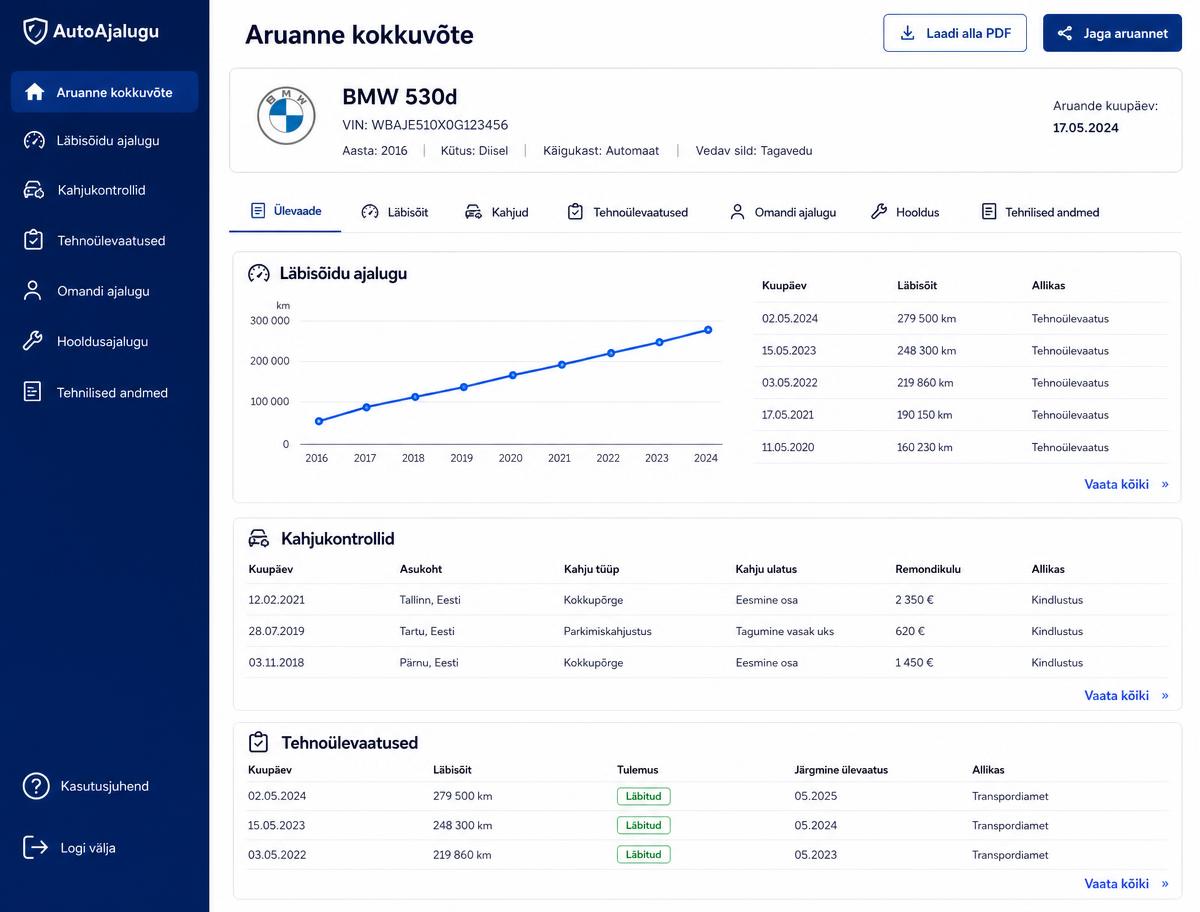This screenshot has width=1200, height=912.
Task: Open Tehnilised andmed in the sidebar
Action: pos(105,392)
